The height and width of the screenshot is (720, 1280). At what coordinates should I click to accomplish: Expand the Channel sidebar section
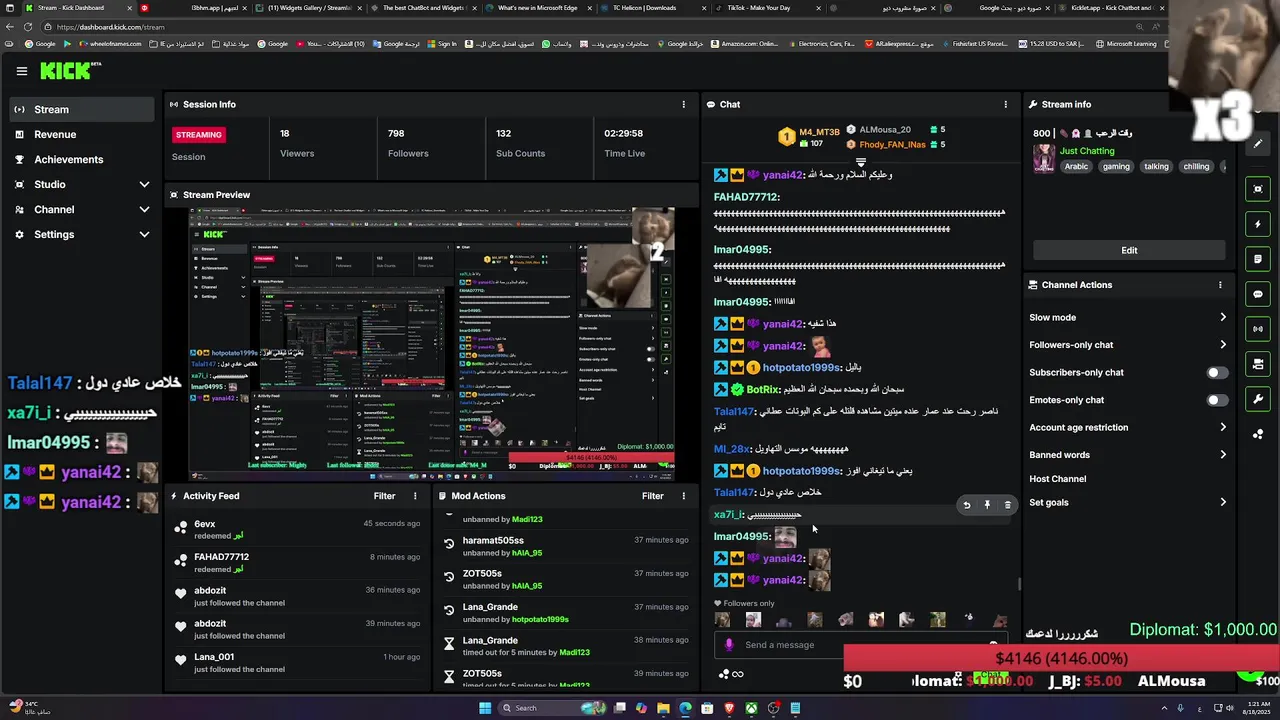(144, 210)
